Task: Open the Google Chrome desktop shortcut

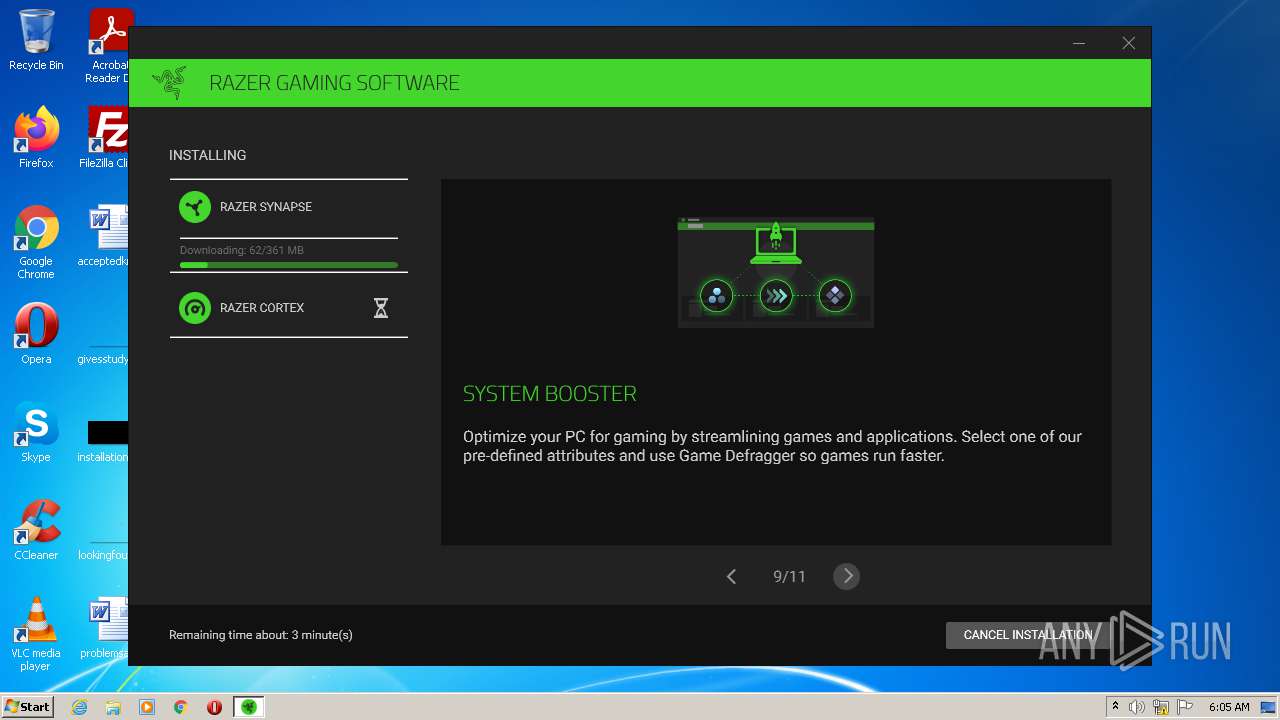Action: point(36,243)
